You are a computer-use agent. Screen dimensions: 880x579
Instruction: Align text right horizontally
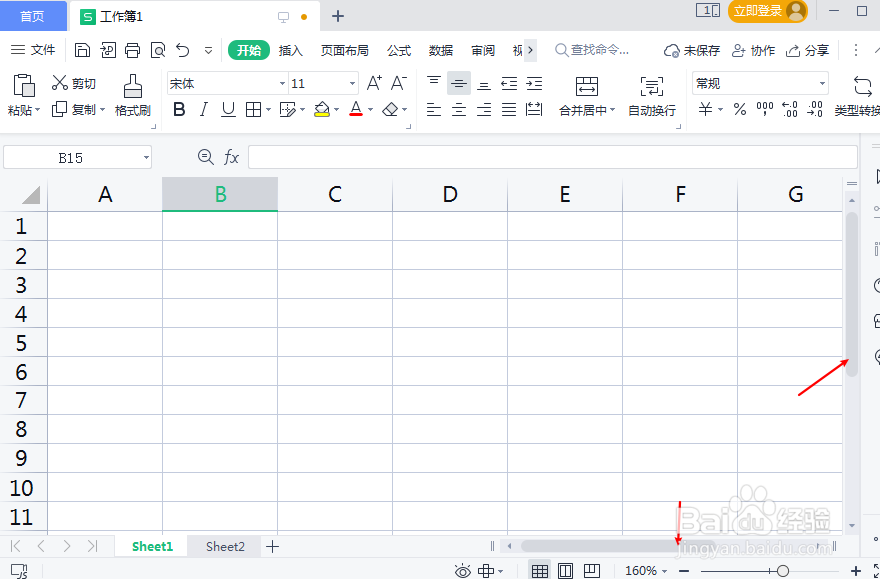click(484, 109)
